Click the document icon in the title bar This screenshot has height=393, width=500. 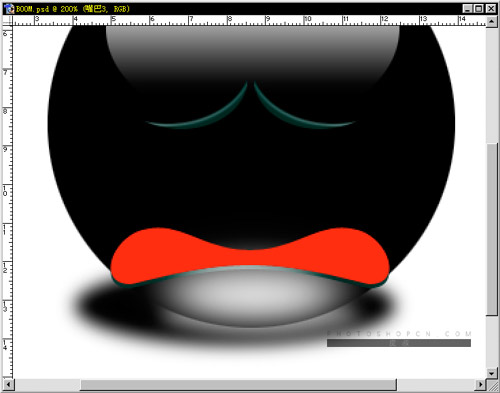pos(9,9)
